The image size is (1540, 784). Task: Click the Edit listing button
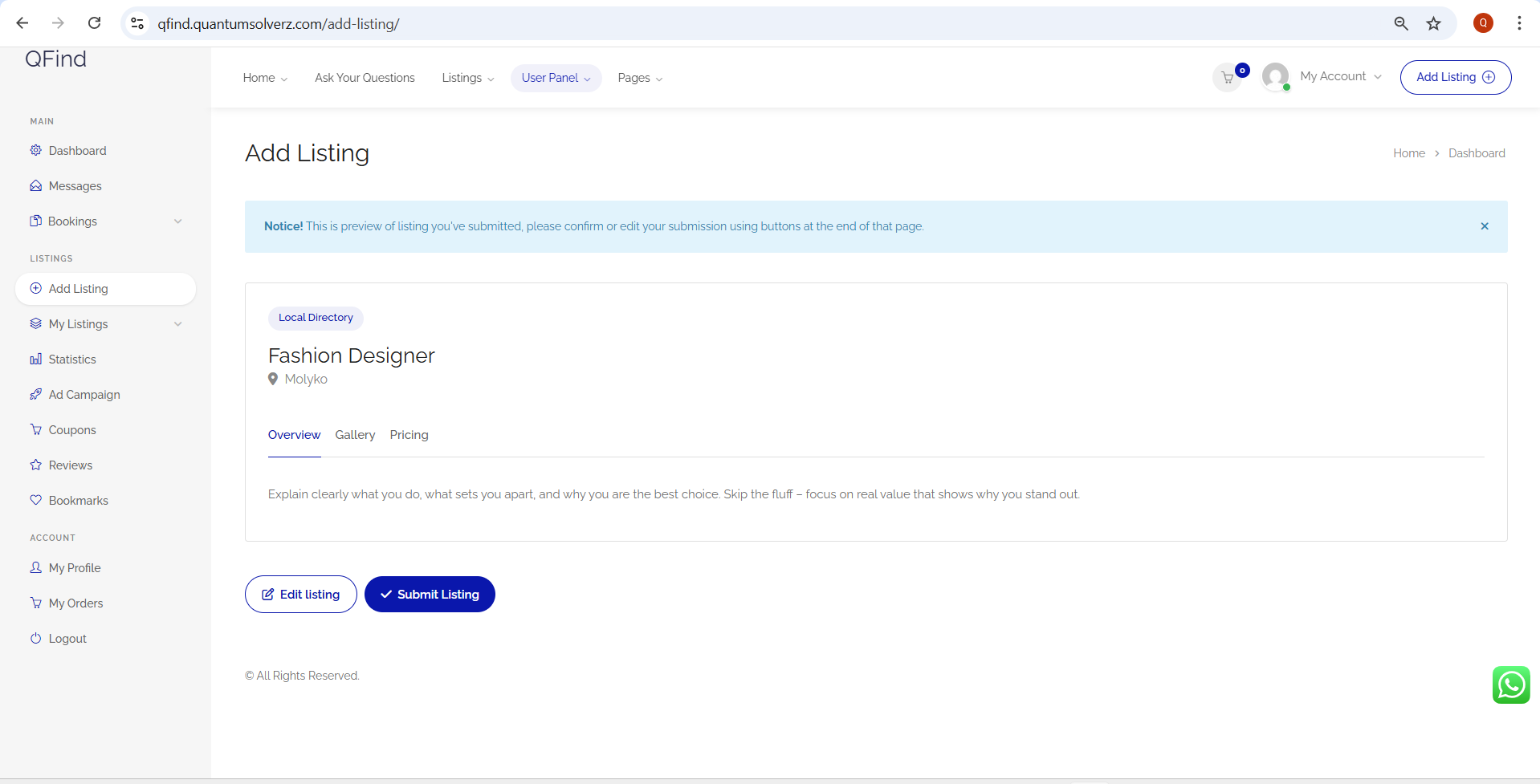pyautogui.click(x=300, y=595)
